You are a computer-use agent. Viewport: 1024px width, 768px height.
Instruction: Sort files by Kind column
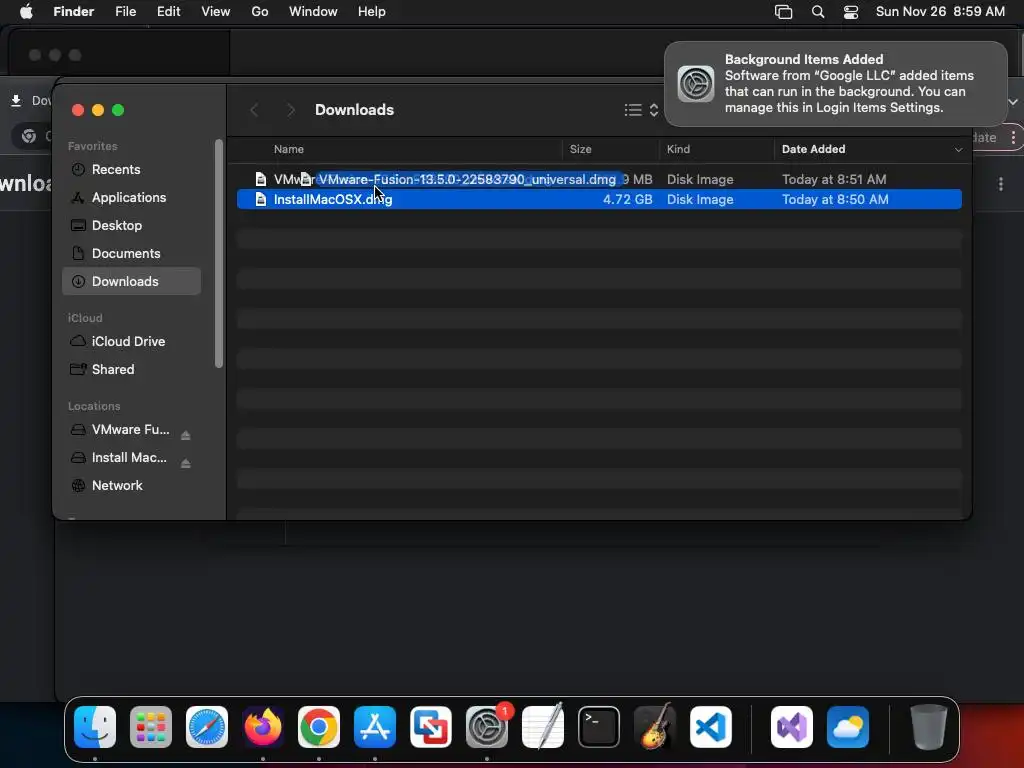pyautogui.click(x=678, y=150)
